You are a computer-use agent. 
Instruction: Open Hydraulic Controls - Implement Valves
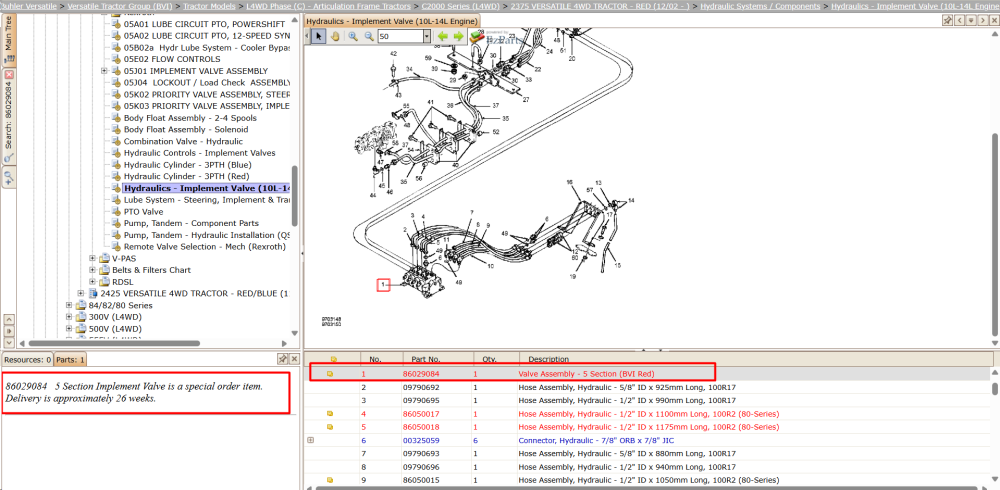coord(200,153)
